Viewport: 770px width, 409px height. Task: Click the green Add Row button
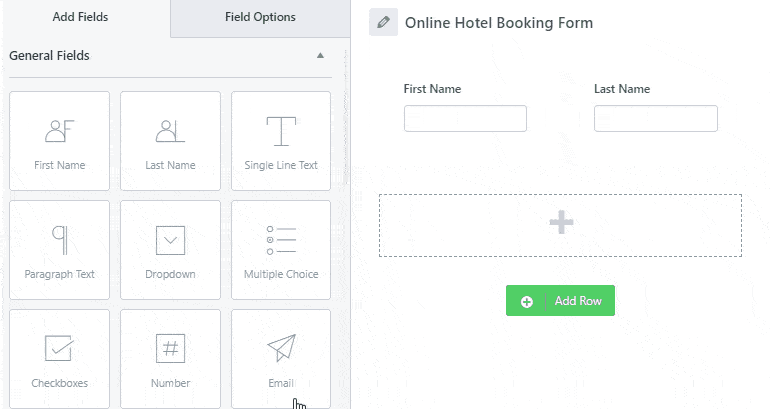[x=560, y=300]
